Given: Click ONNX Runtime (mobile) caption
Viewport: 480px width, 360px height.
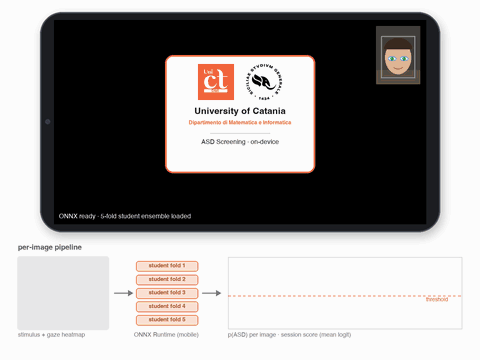Looking at the screenshot, I should pos(166,334).
